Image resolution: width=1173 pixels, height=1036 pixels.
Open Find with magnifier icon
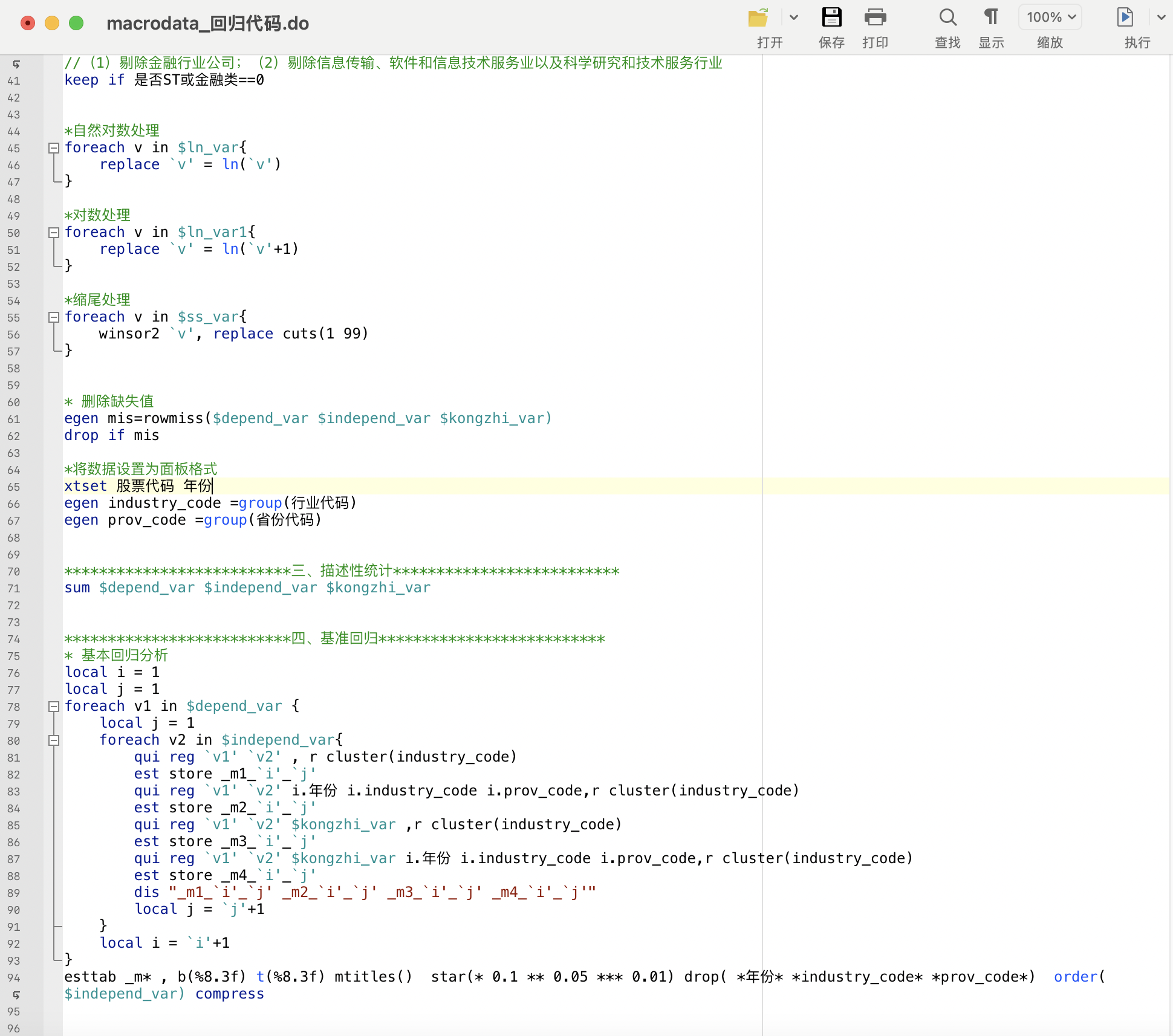pyautogui.click(x=947, y=18)
